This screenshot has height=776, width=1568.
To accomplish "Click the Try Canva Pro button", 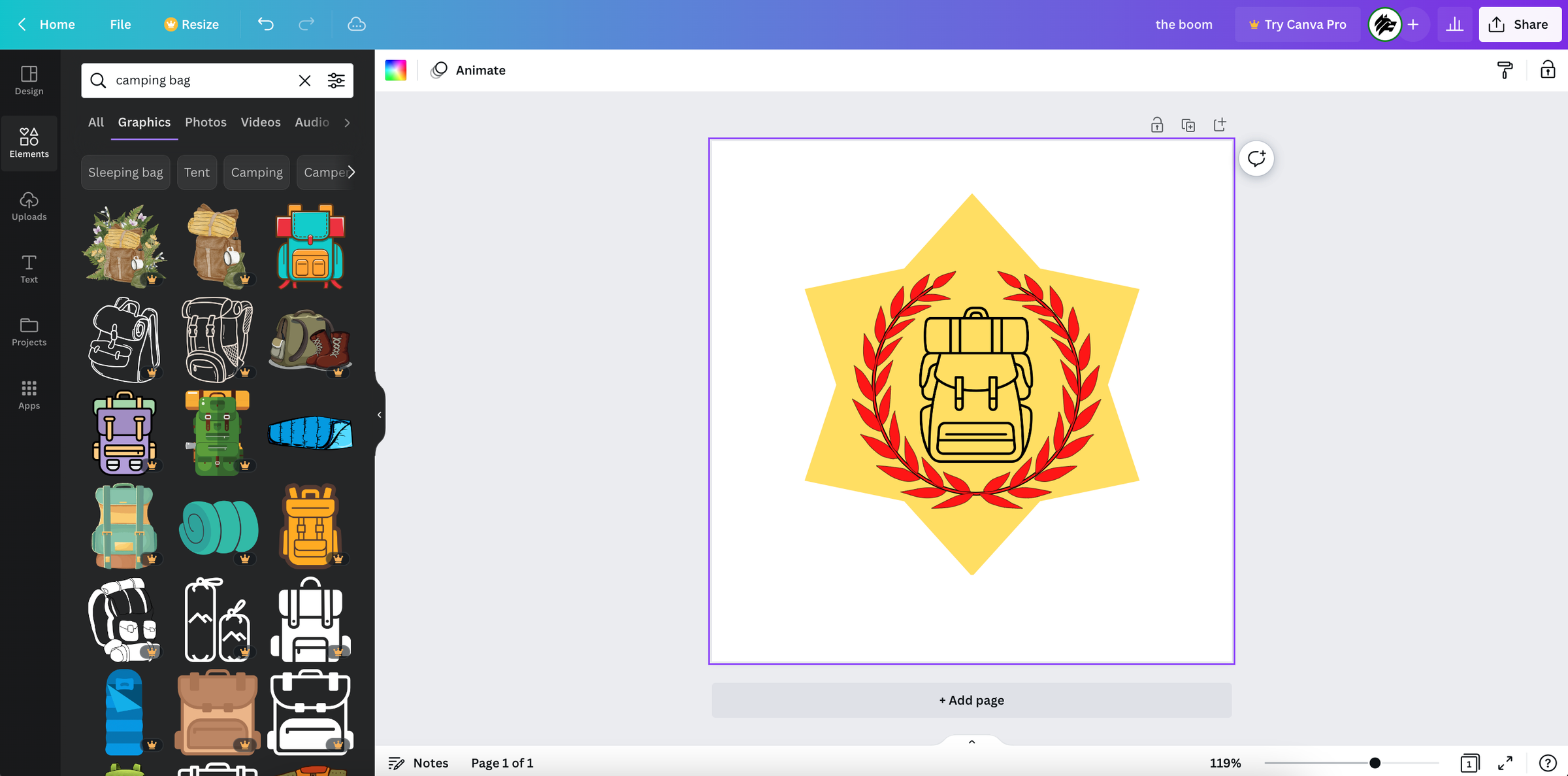I will 1297,24.
